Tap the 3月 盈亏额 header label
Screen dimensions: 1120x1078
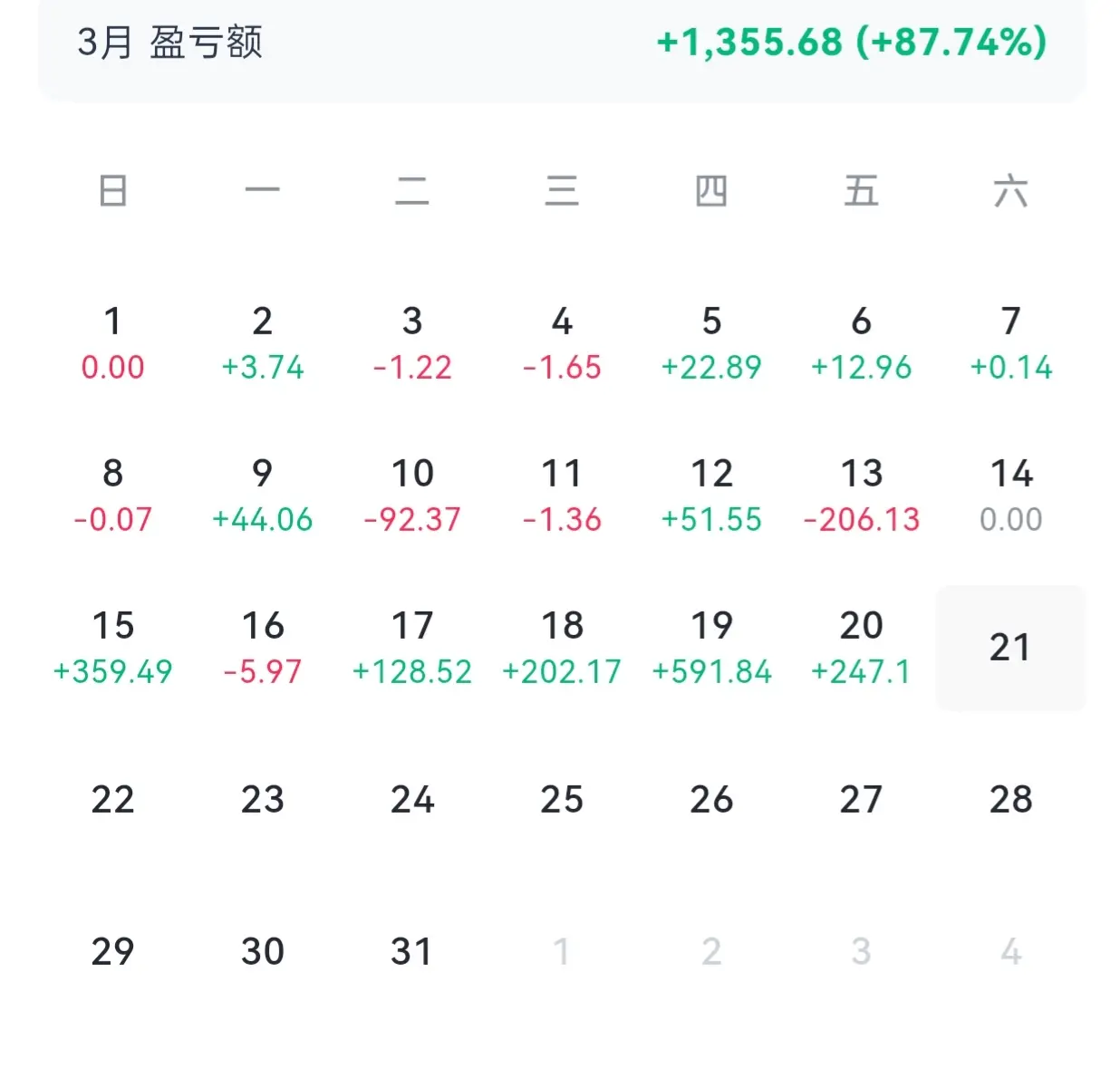(169, 42)
